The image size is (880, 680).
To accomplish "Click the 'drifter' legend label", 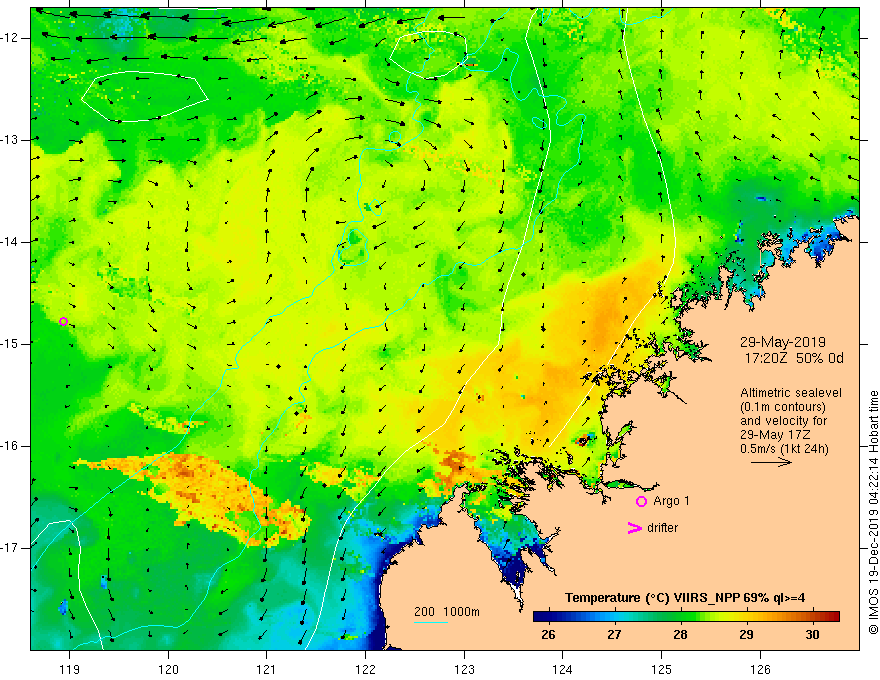I will pos(662,528).
